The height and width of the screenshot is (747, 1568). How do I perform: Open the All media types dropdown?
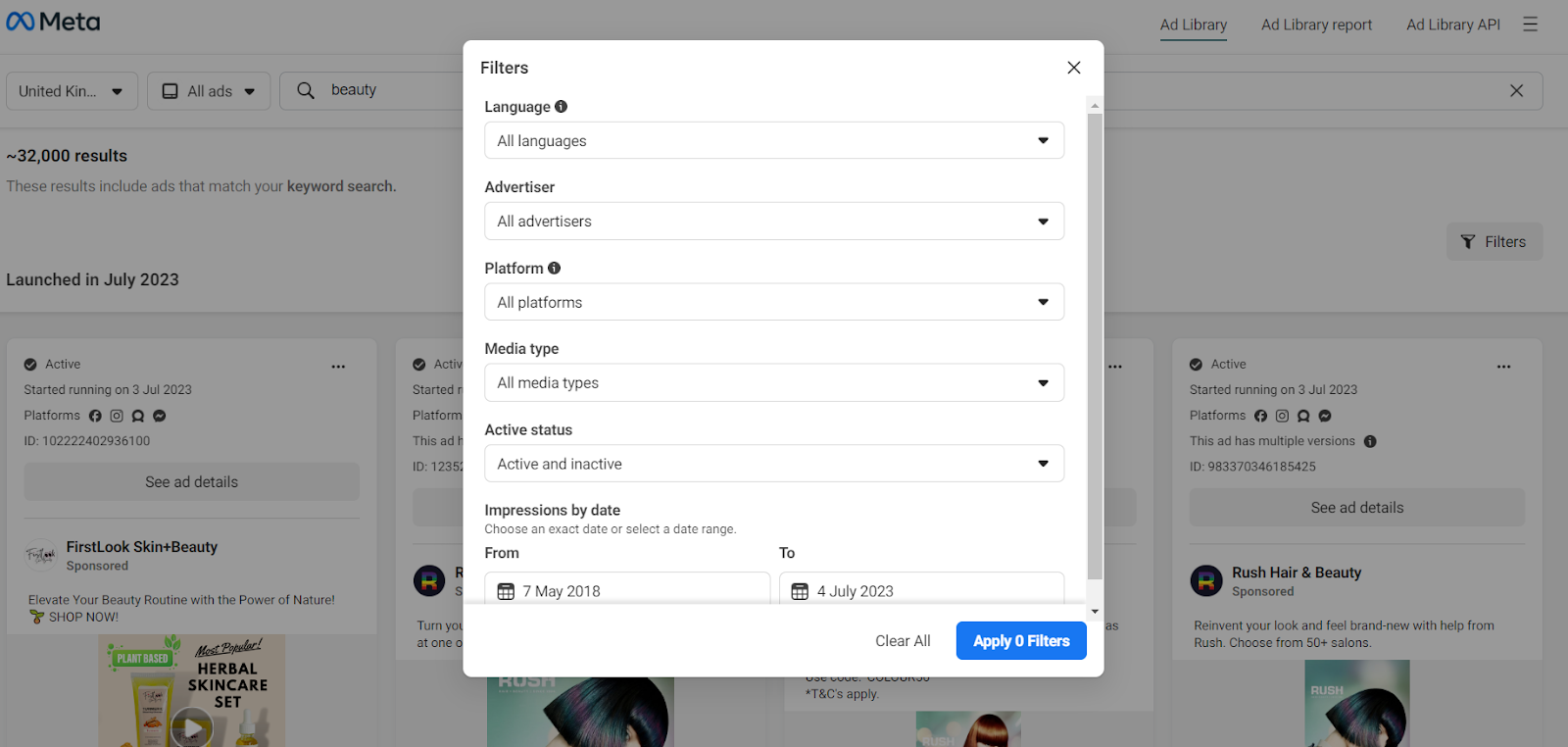click(x=774, y=382)
